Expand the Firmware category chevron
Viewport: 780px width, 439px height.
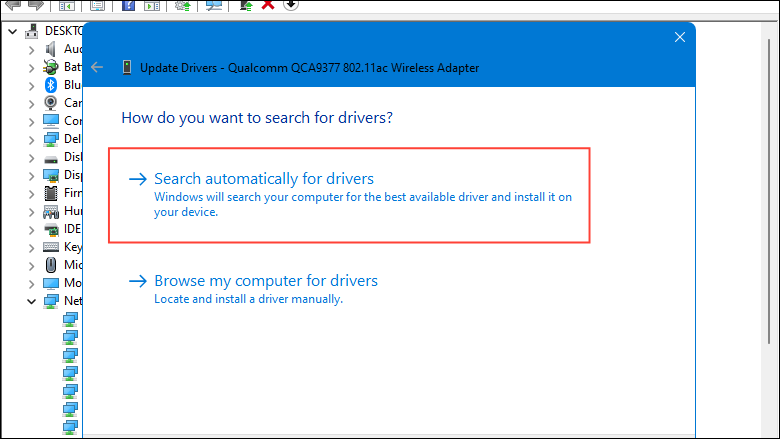31,193
